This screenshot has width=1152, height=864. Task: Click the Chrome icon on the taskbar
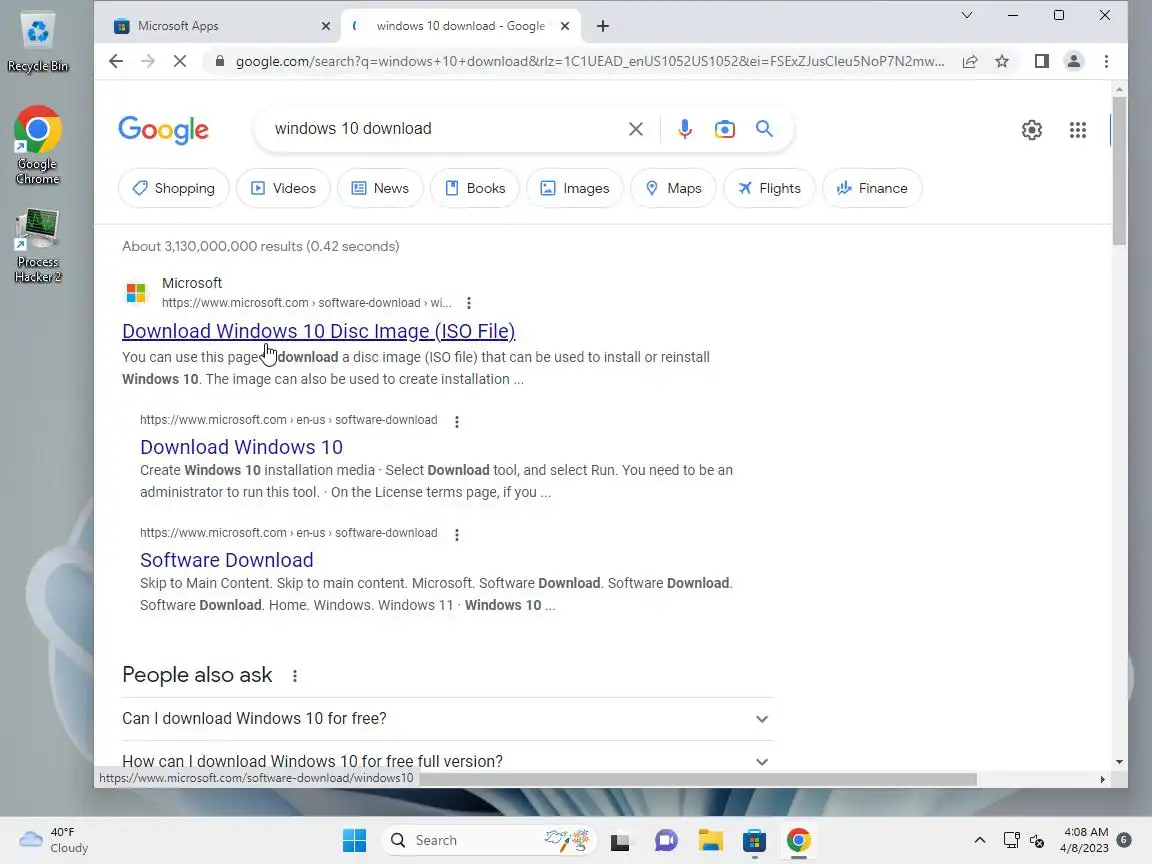coord(799,840)
